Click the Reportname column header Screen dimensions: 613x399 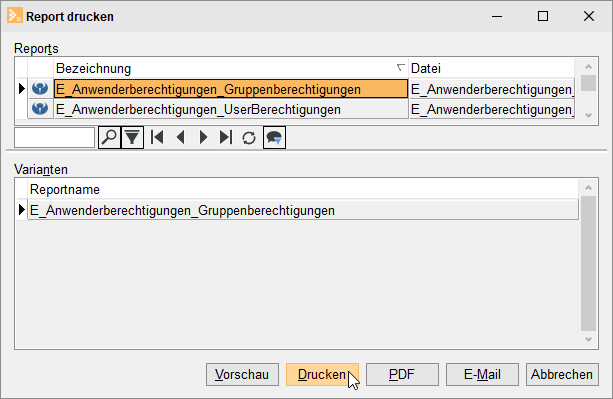tap(303, 190)
